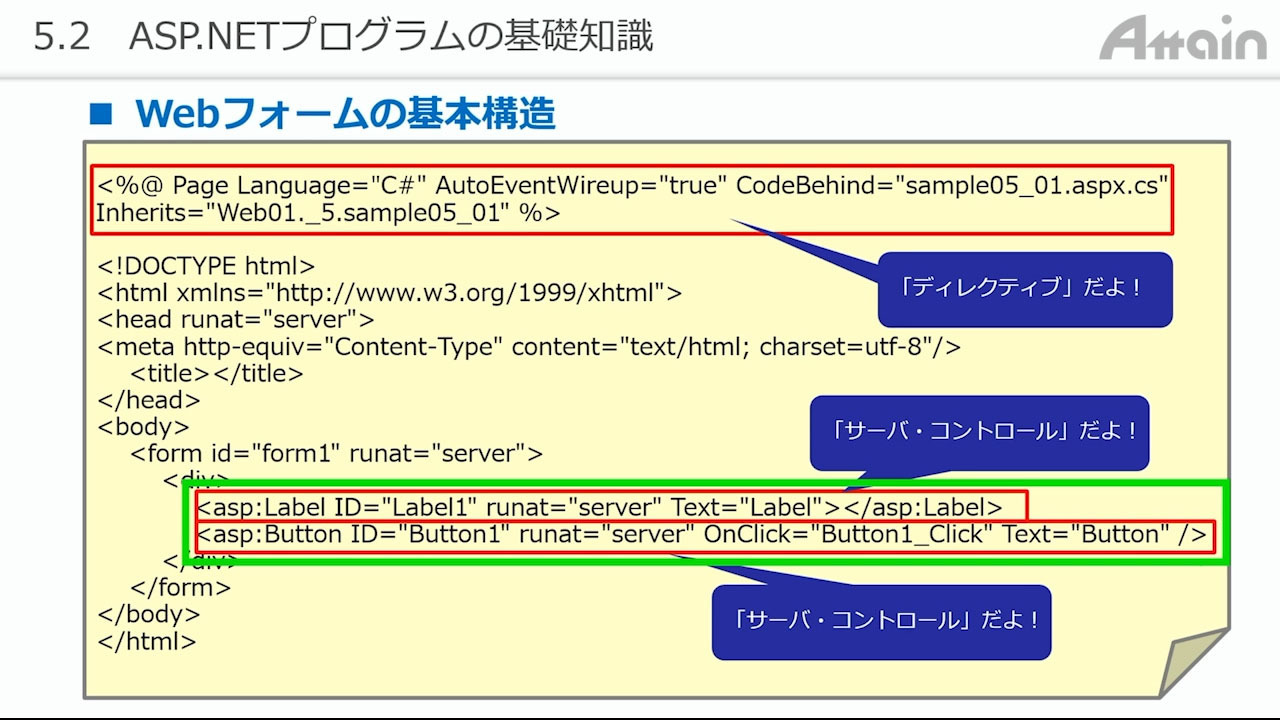This screenshot has width=1280, height=720.
Task: Click the Text="Button" attribute
Action: (1087, 535)
